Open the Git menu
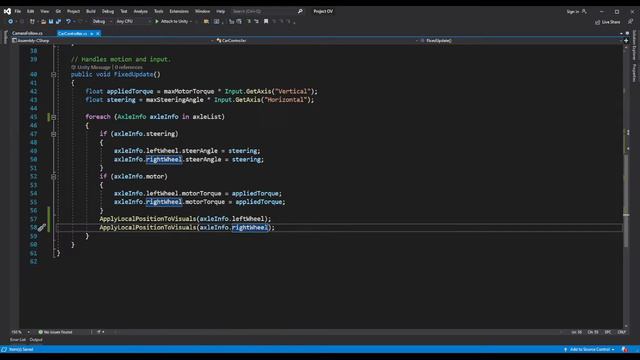 (x=58, y=11)
